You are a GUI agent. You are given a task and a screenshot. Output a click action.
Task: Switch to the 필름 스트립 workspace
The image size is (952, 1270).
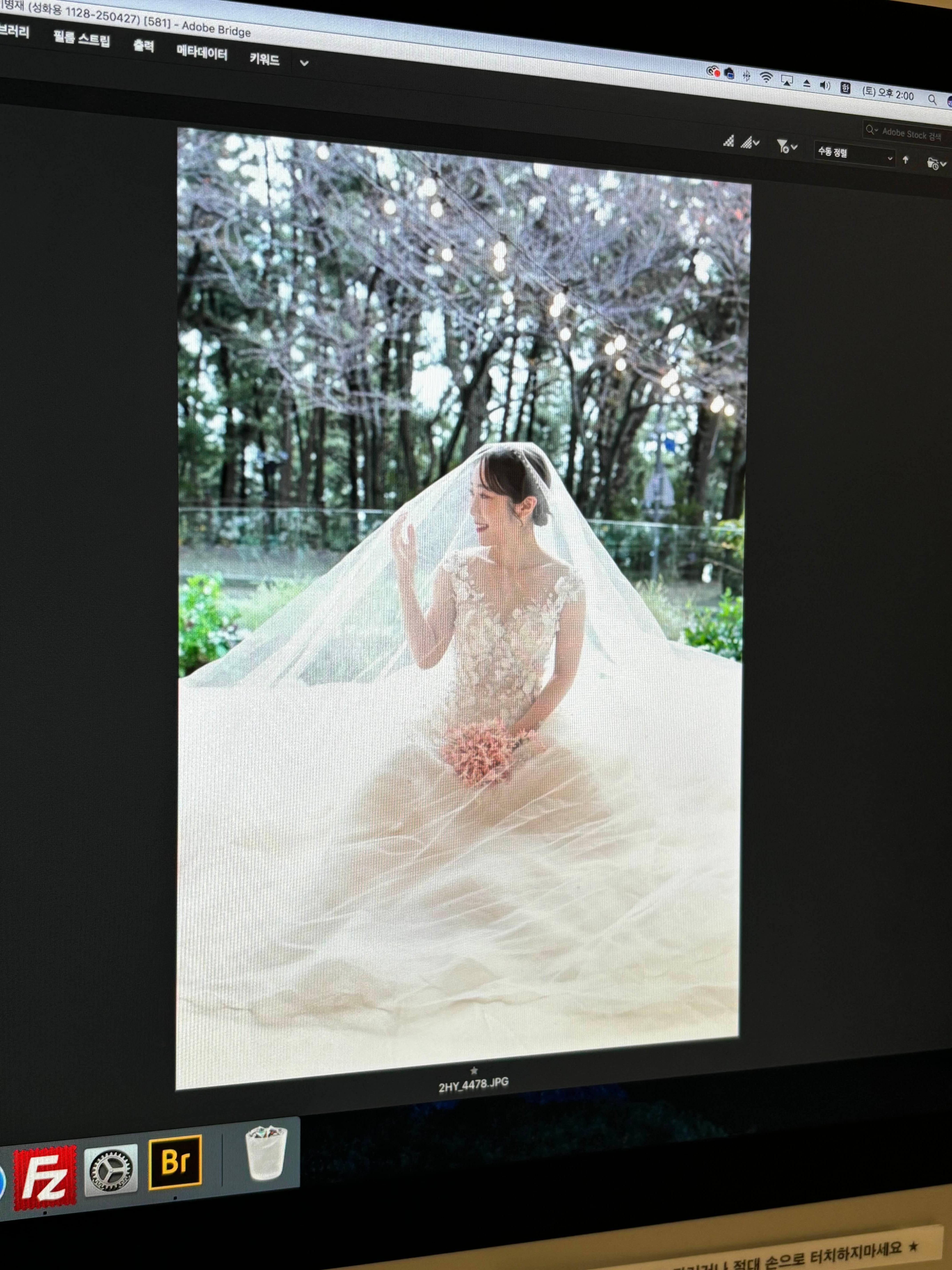[x=82, y=40]
